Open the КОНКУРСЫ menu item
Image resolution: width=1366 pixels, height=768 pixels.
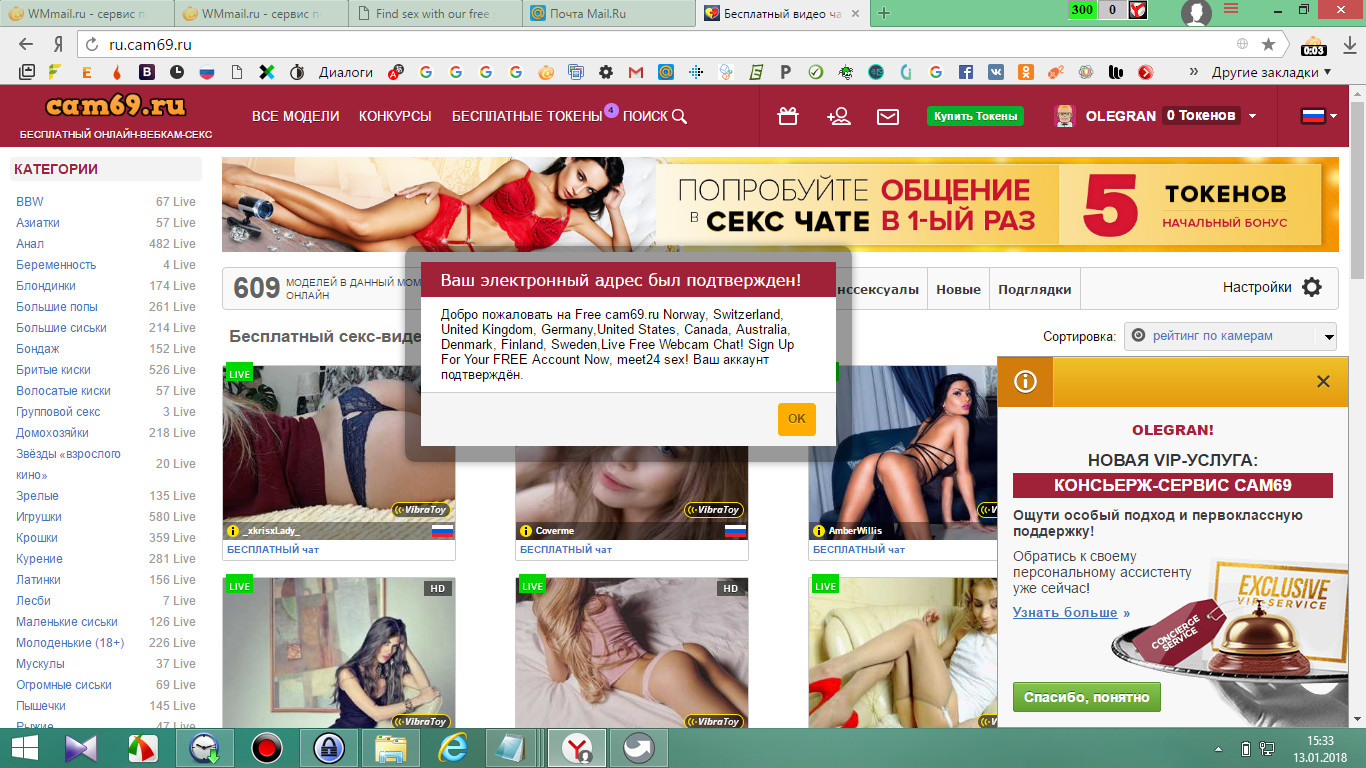395,116
